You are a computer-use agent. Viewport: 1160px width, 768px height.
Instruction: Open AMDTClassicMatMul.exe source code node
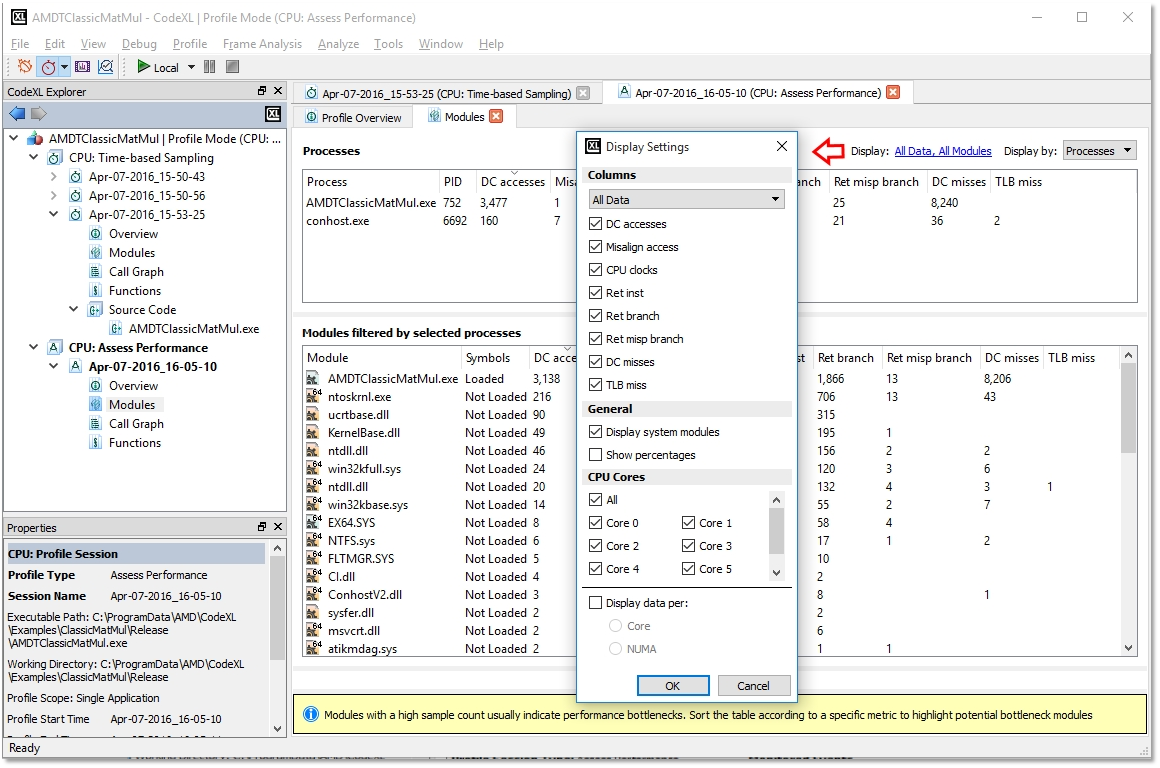(x=194, y=329)
